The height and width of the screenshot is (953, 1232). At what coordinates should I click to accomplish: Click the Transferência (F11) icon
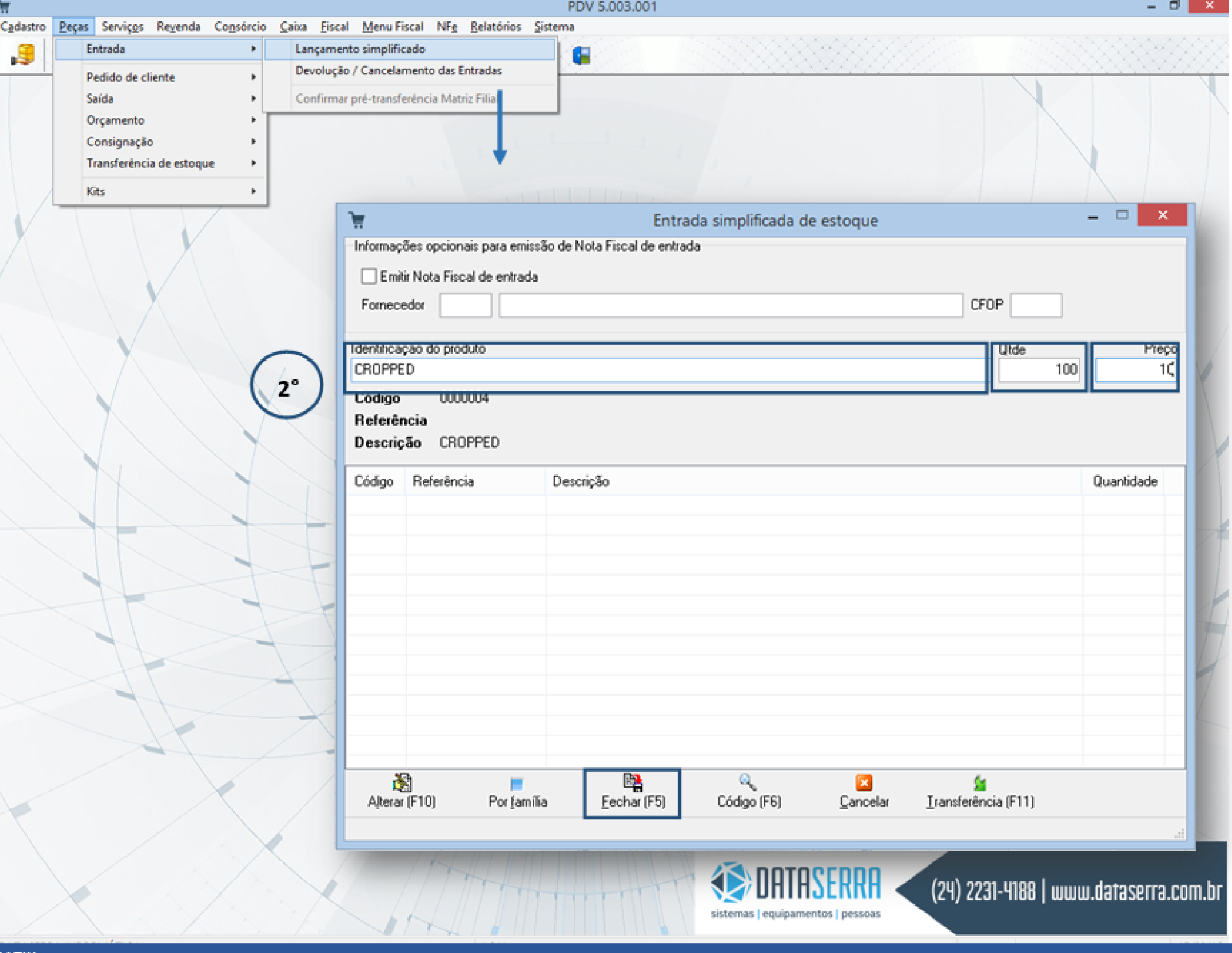coord(980,784)
